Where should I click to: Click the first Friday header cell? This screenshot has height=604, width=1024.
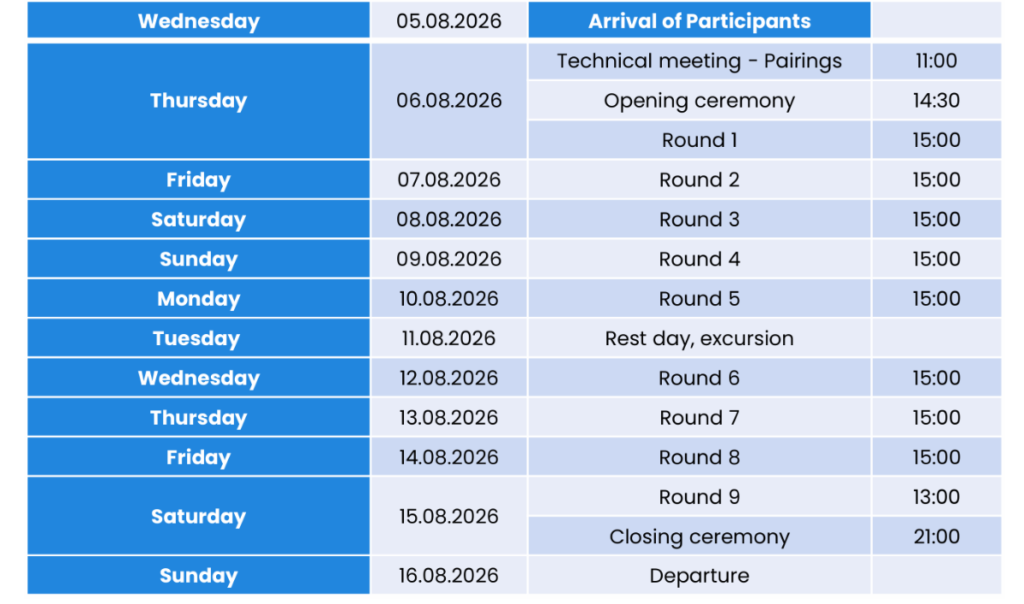pyautogui.click(x=199, y=180)
